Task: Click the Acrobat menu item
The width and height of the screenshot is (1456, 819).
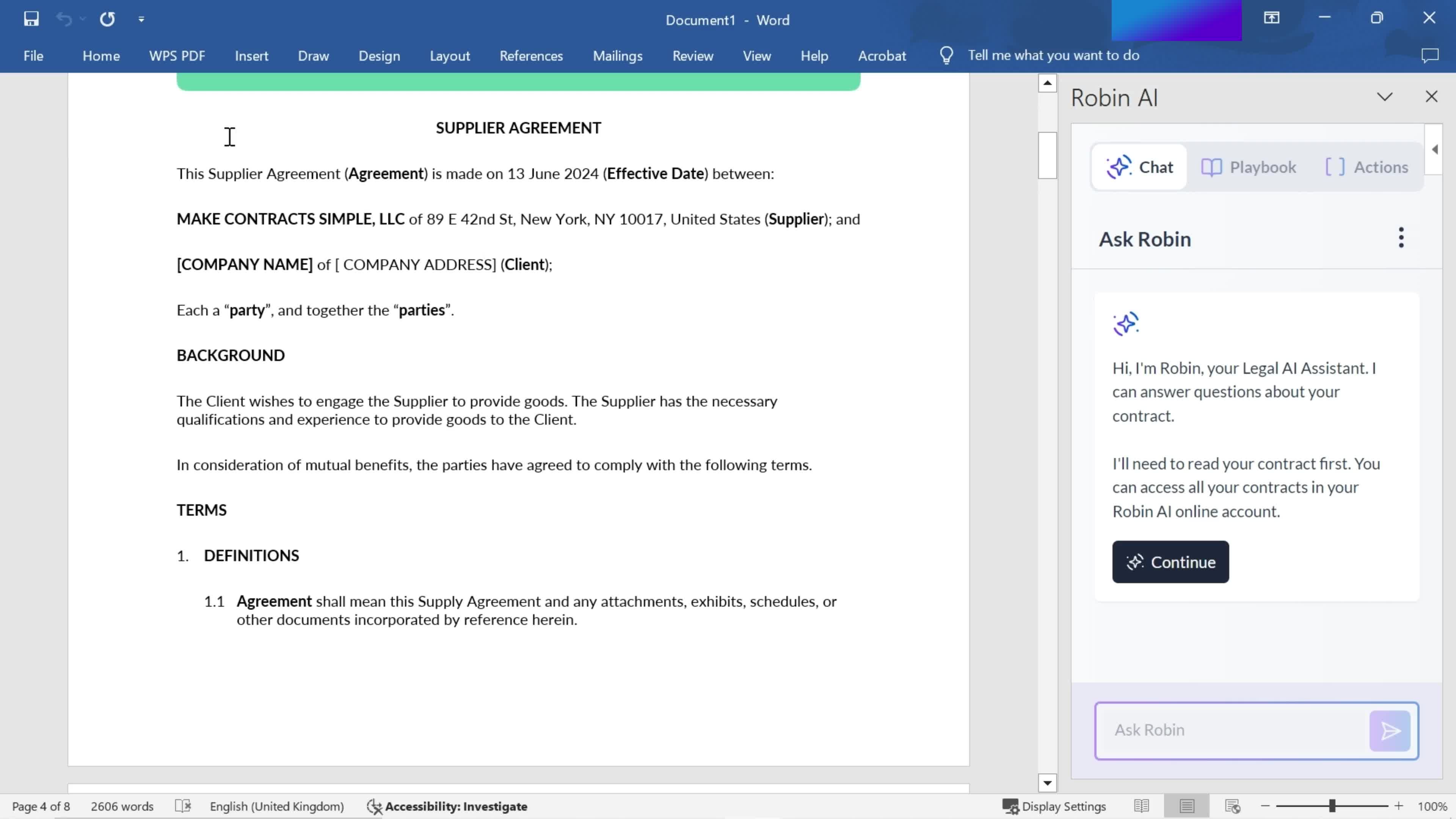Action: pos(882,55)
